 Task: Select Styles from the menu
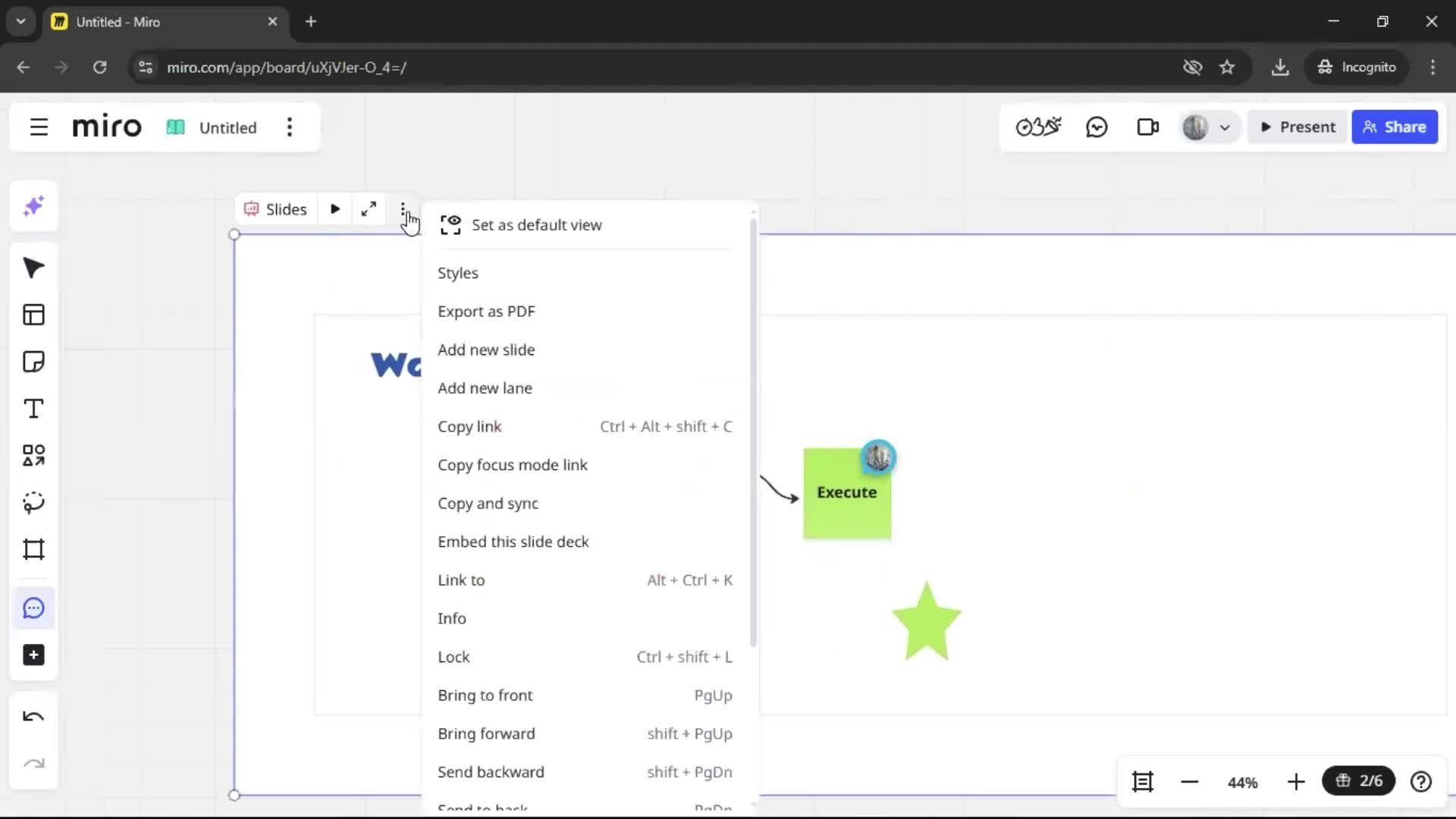(x=585, y=273)
